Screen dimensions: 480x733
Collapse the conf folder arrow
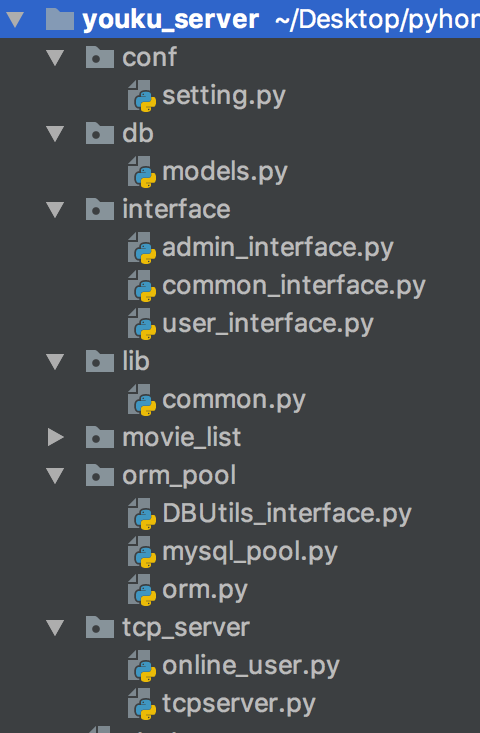coord(55,57)
